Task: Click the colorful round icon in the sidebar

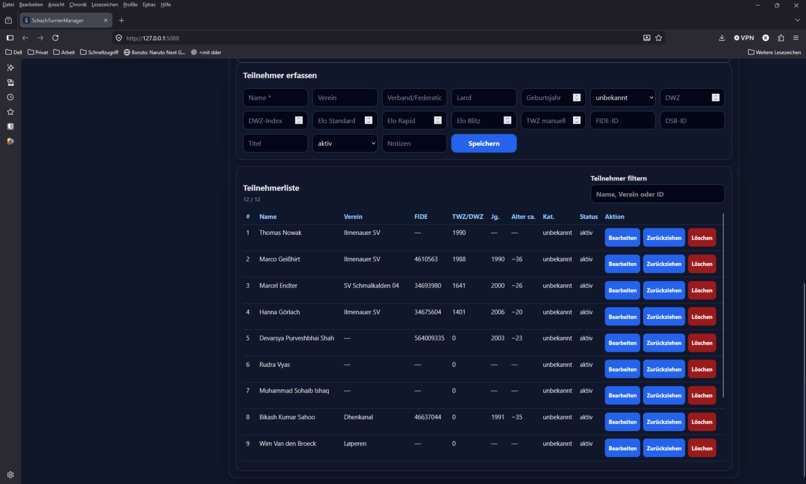Action: coord(10,141)
